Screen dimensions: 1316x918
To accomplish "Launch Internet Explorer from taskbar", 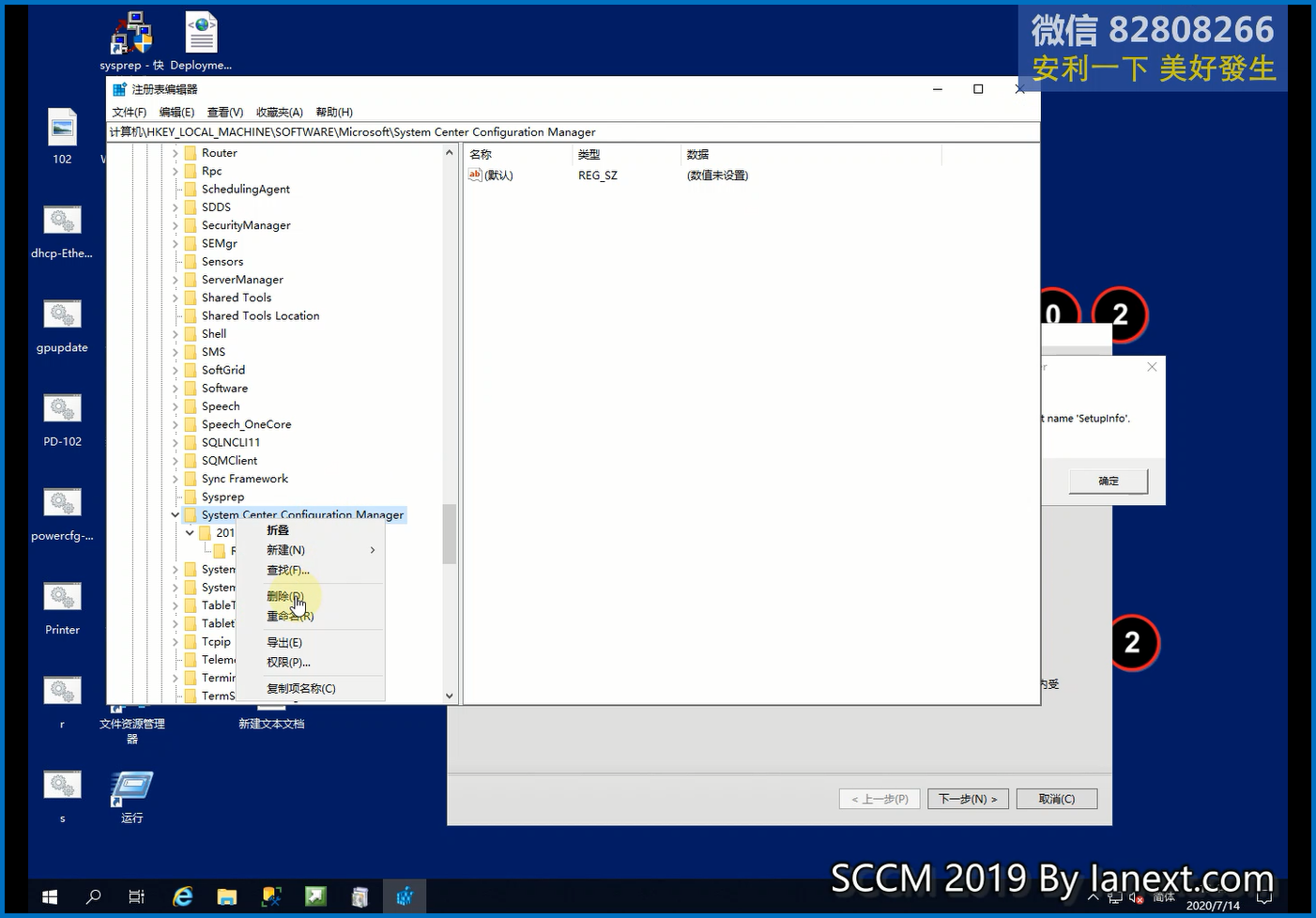I will (182, 897).
